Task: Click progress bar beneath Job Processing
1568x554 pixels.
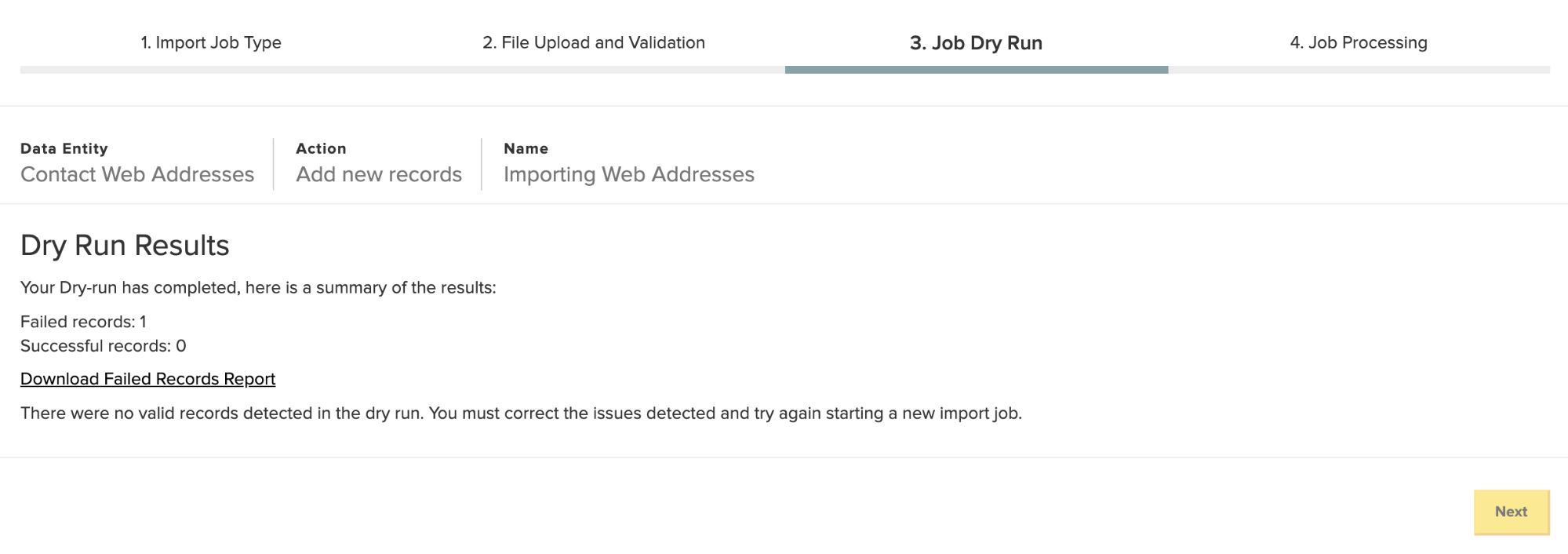Action: [1359, 70]
